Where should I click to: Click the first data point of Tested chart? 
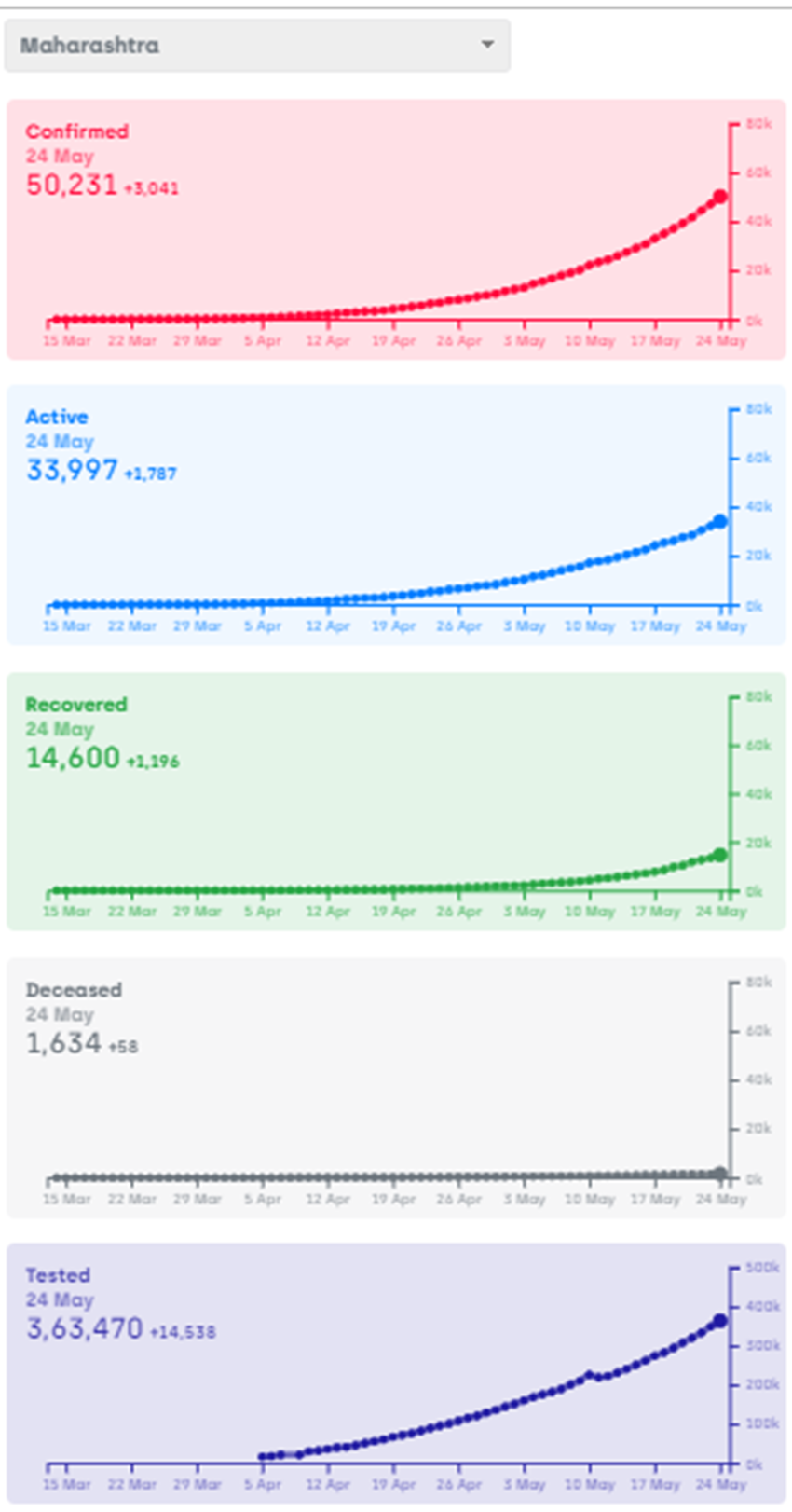263,1456
